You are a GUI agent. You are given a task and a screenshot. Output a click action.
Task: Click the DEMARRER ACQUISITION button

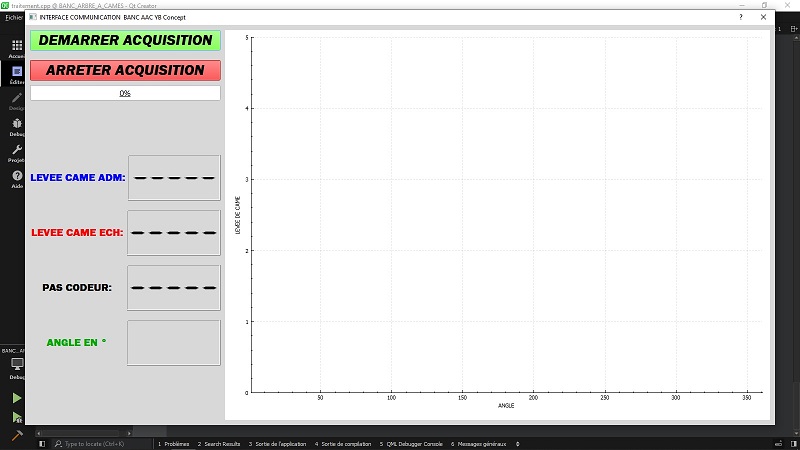tap(125, 40)
